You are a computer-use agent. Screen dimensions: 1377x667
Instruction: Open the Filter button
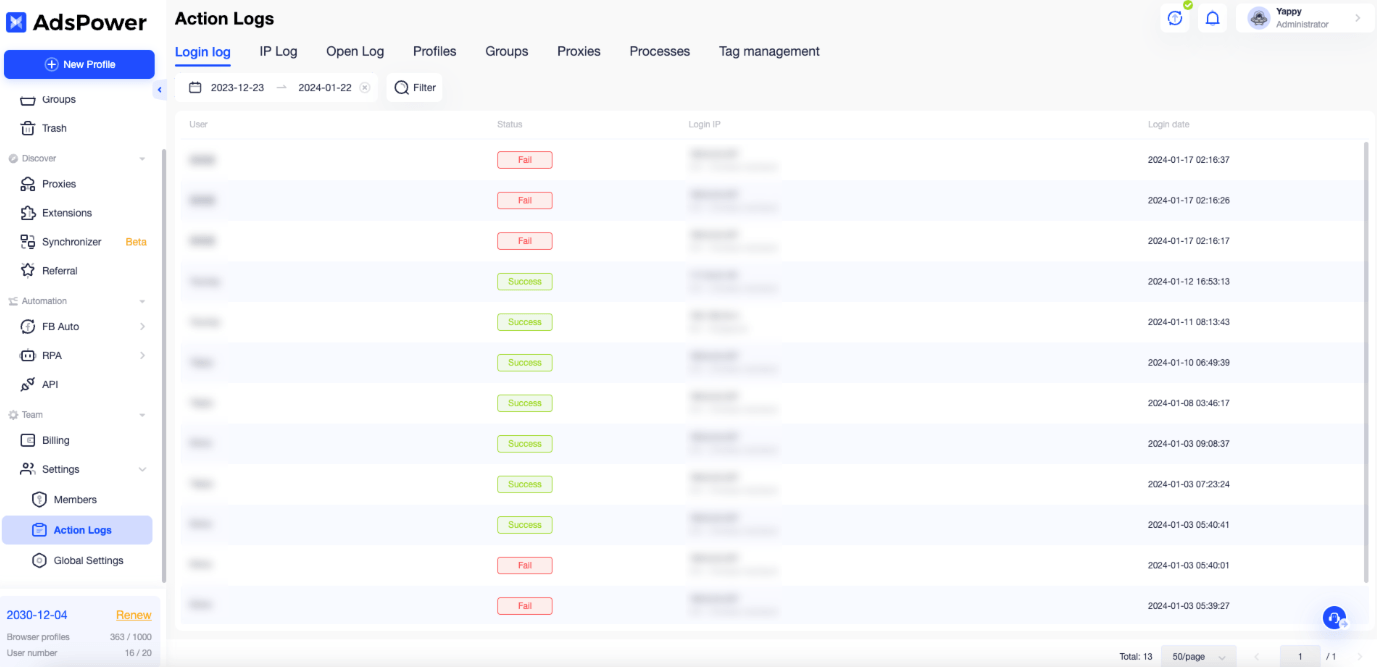point(415,87)
